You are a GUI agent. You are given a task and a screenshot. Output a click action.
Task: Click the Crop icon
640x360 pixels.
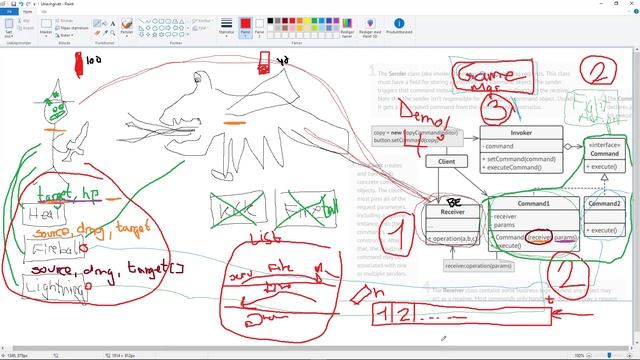click(58, 20)
